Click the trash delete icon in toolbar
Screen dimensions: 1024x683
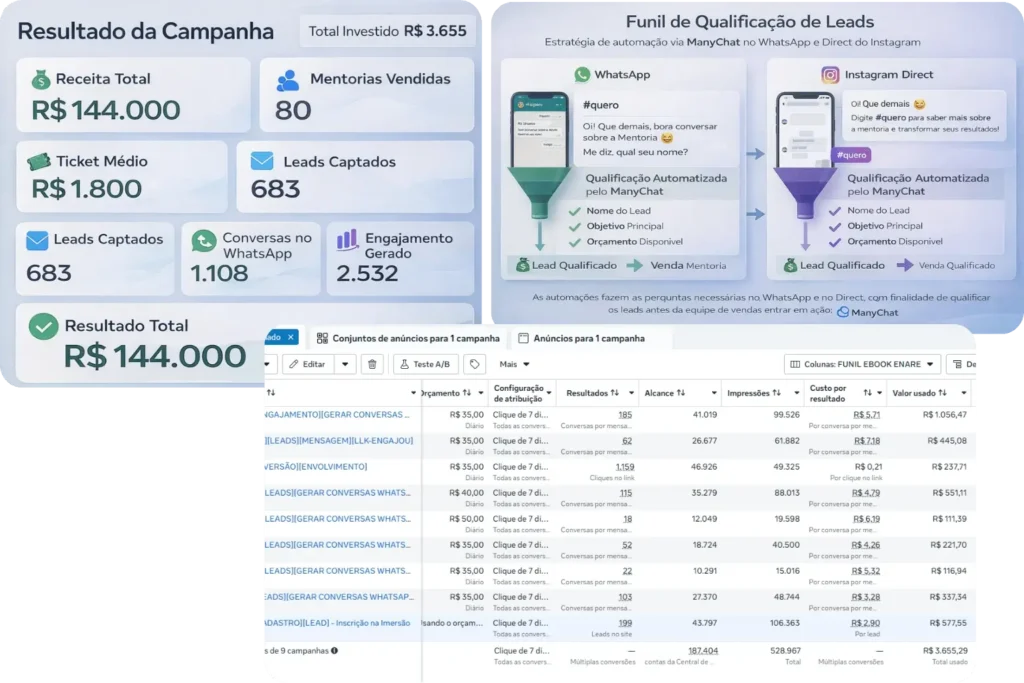[x=372, y=364]
